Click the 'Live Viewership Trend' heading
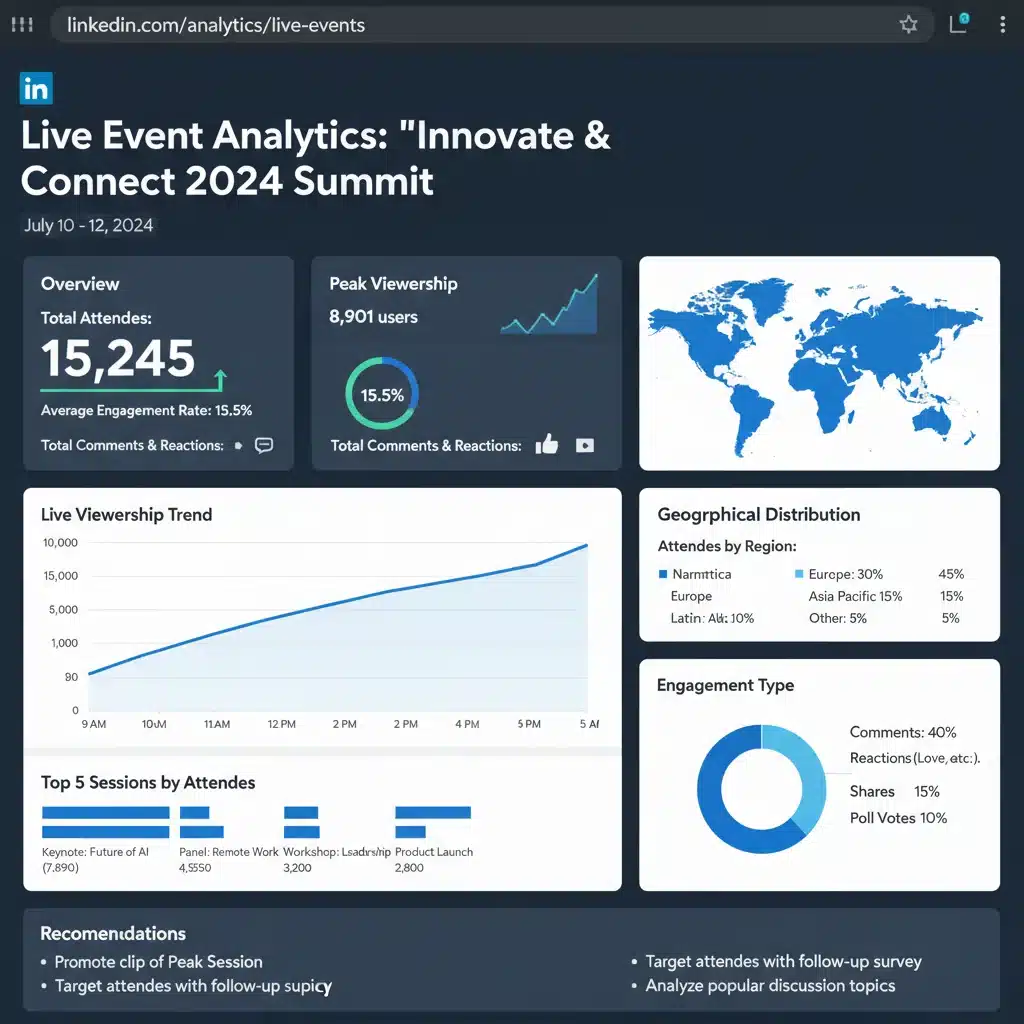The width and height of the screenshot is (1024, 1024). click(126, 515)
